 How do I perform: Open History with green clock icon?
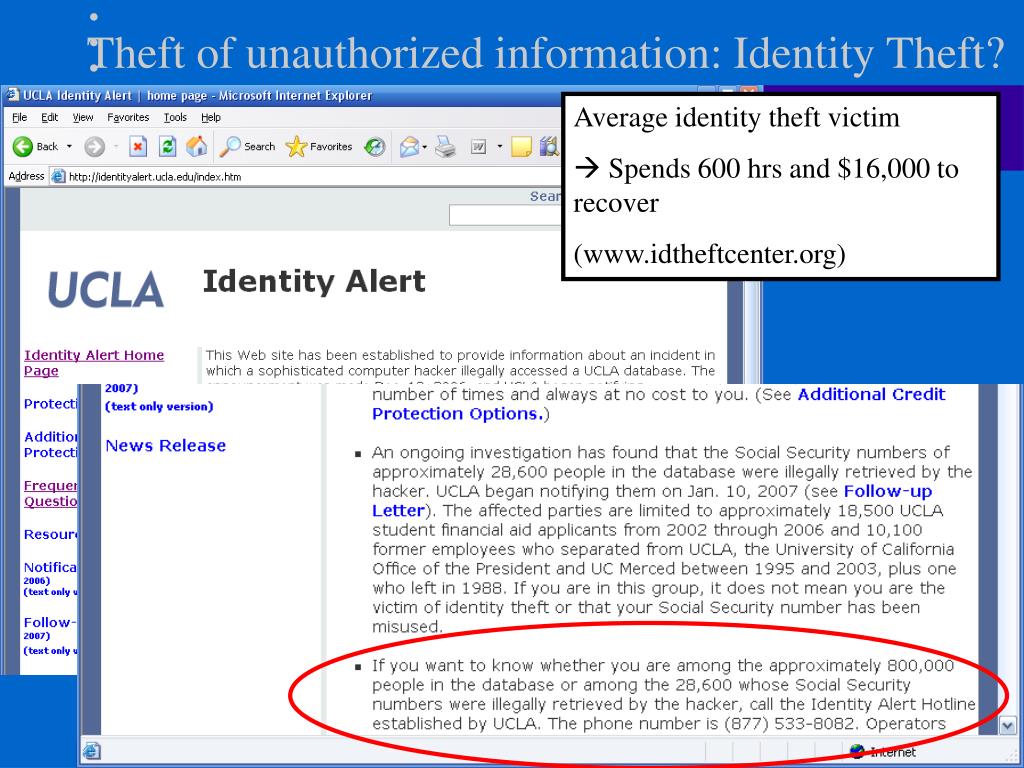pyautogui.click(x=375, y=147)
